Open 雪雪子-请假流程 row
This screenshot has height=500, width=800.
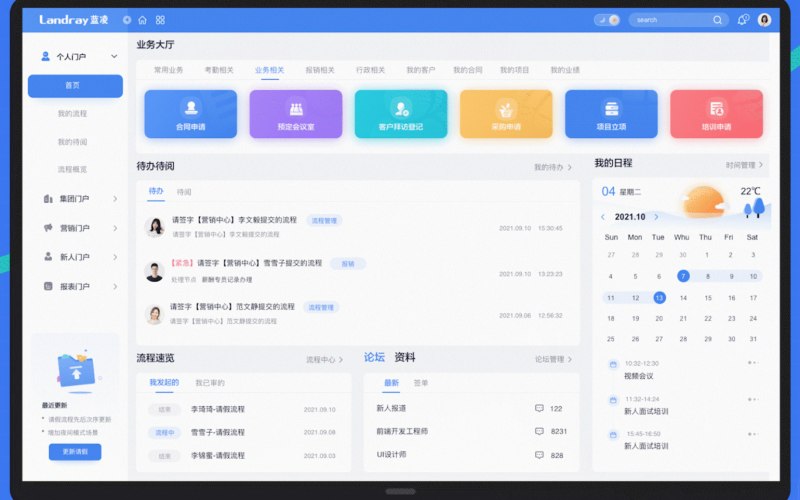(243, 432)
